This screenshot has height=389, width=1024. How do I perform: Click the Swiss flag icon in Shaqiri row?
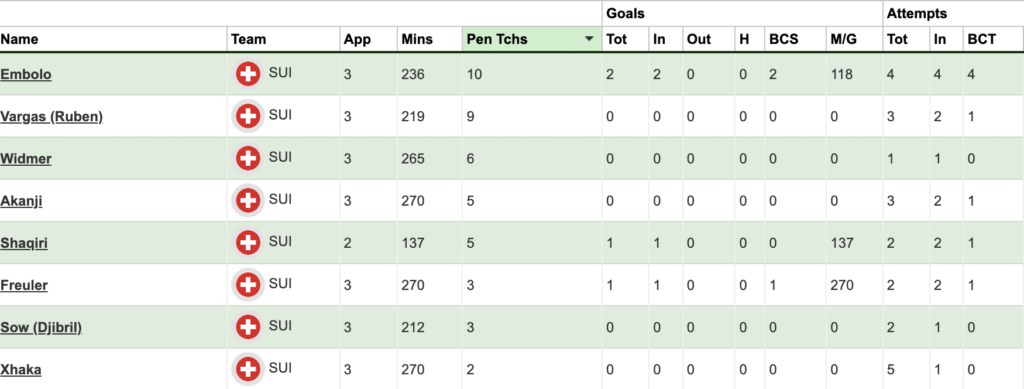(x=248, y=243)
